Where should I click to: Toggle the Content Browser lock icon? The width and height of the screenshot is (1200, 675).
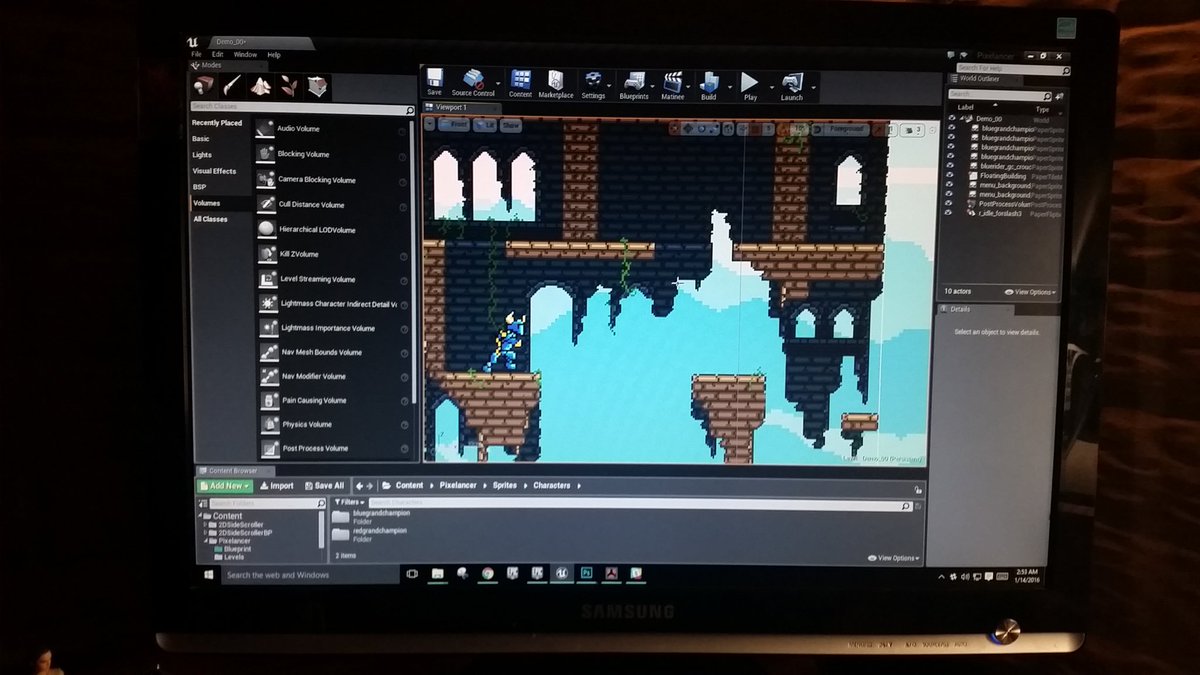918,490
